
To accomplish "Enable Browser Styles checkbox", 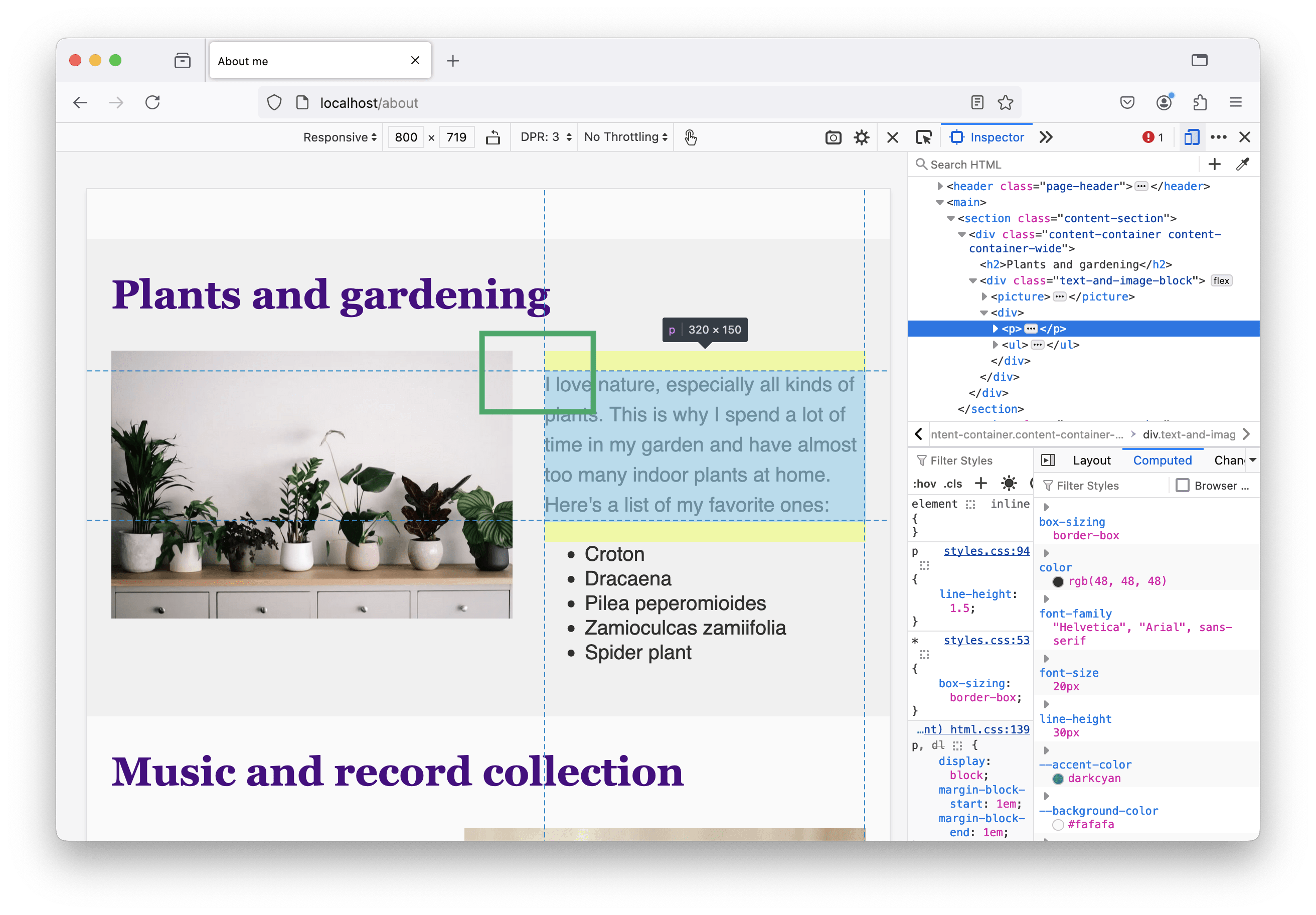I will pyautogui.click(x=1182, y=486).
